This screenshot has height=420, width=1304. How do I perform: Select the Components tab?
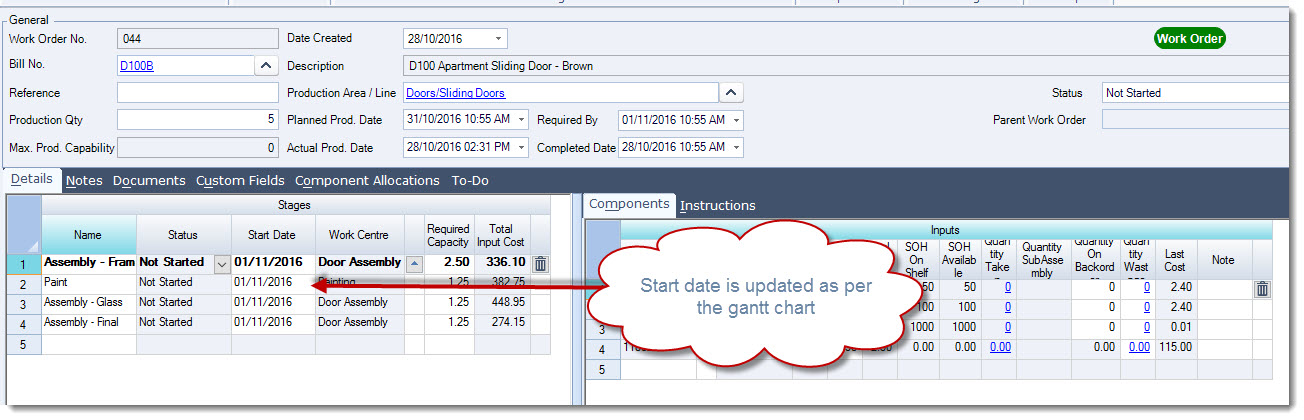click(629, 204)
